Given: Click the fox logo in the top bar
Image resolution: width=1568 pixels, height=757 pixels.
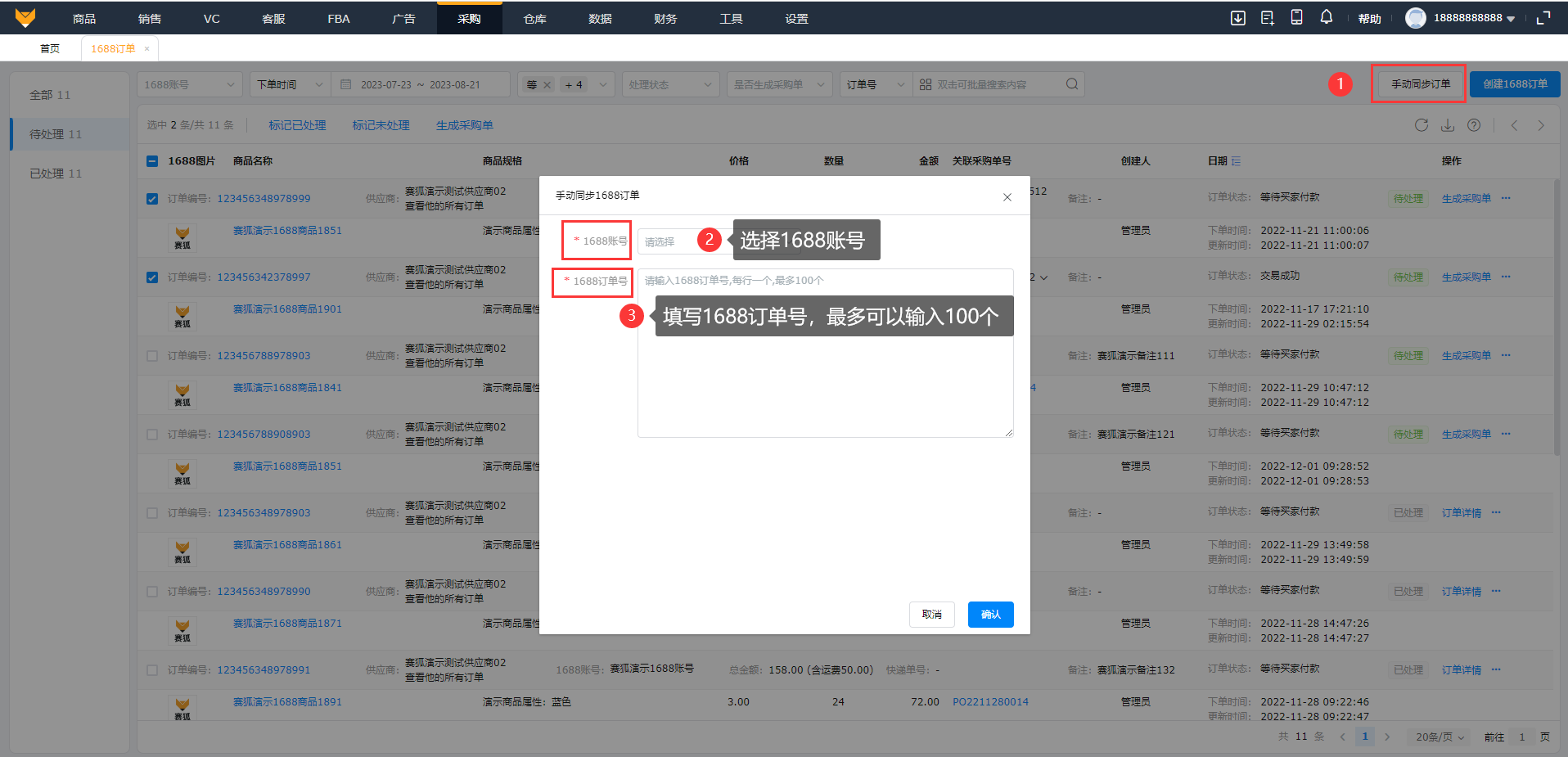Looking at the screenshot, I should 25,17.
